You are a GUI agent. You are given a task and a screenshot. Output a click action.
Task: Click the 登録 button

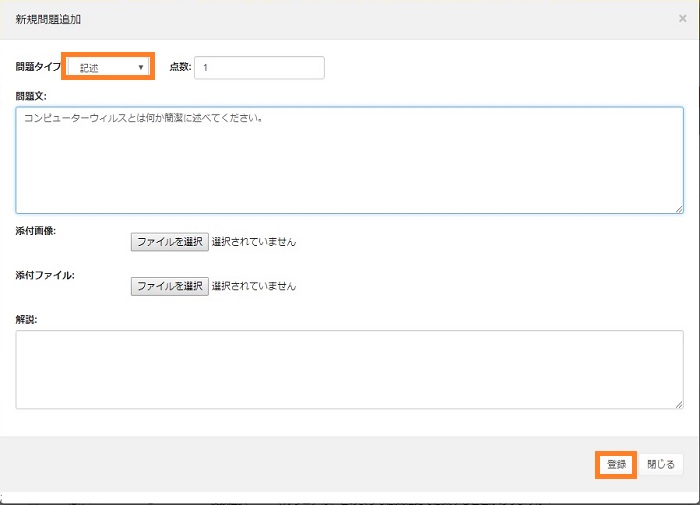coord(616,464)
